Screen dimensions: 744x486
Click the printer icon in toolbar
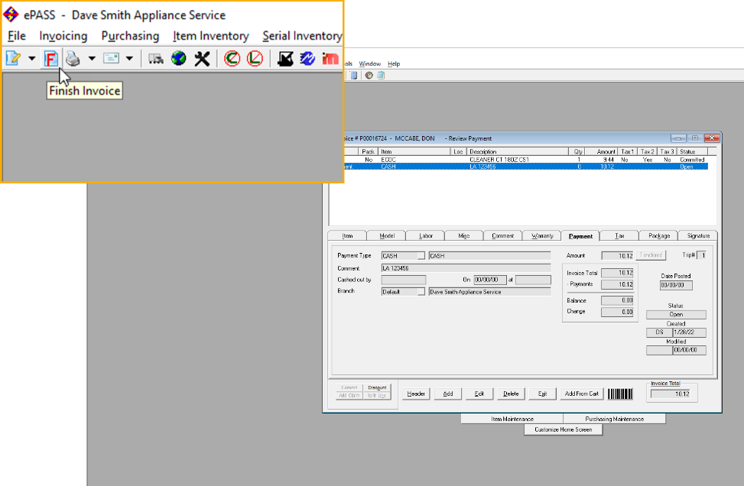point(73,59)
